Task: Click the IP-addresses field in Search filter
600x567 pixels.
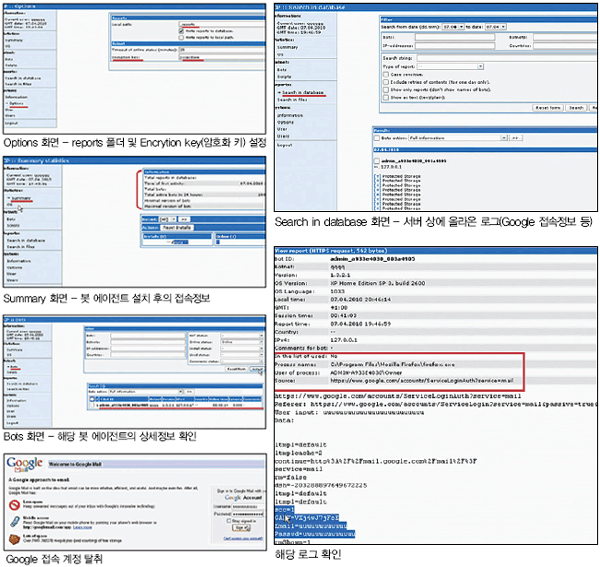Action: coord(455,46)
